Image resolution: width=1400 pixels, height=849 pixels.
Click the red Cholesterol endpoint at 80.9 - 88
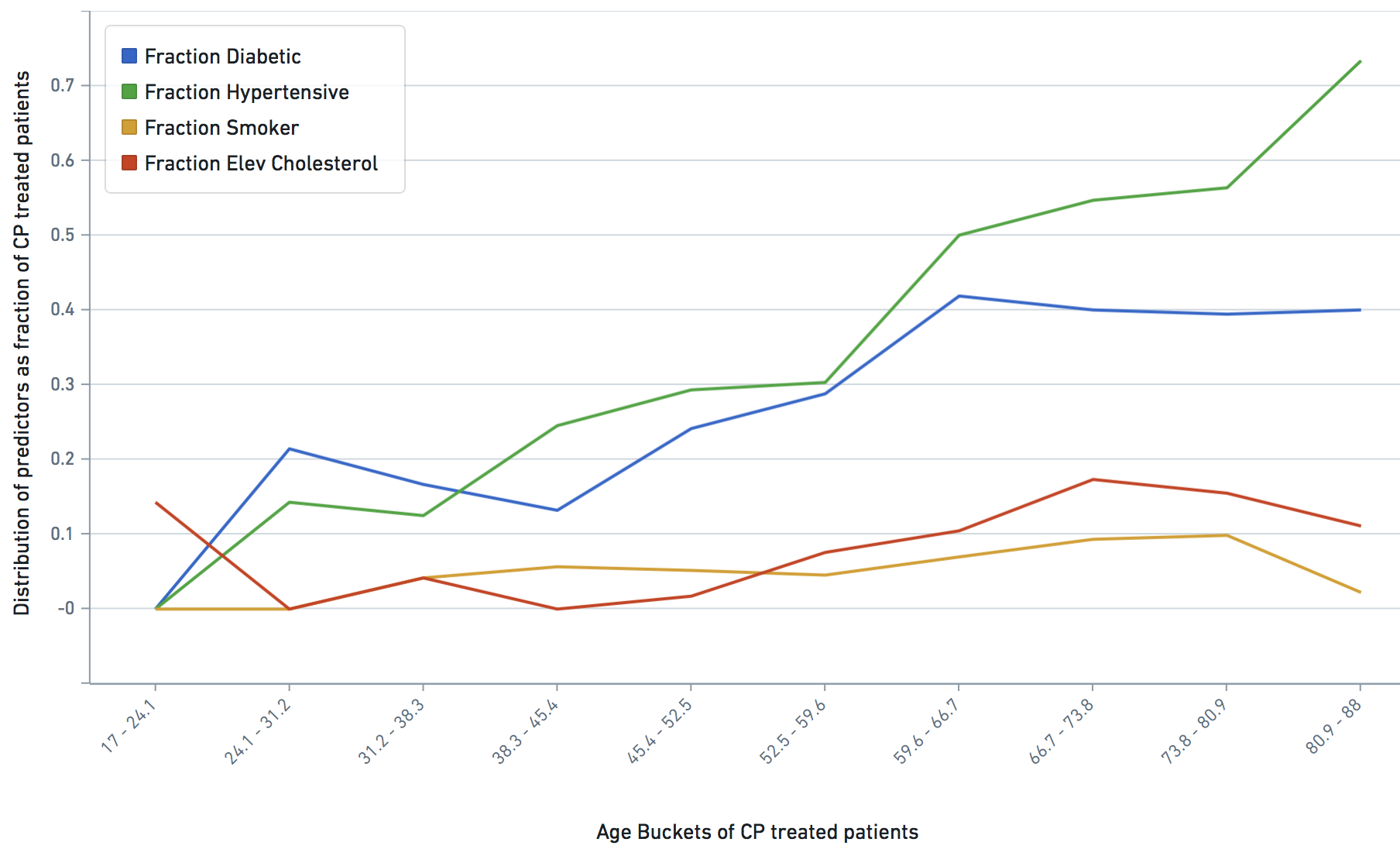[1361, 526]
